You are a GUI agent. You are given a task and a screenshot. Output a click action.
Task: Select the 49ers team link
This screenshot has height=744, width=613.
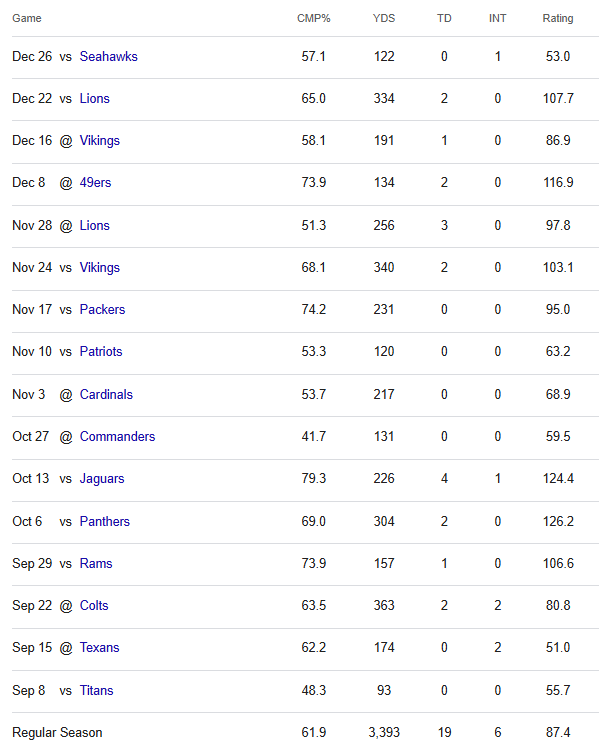coord(95,183)
